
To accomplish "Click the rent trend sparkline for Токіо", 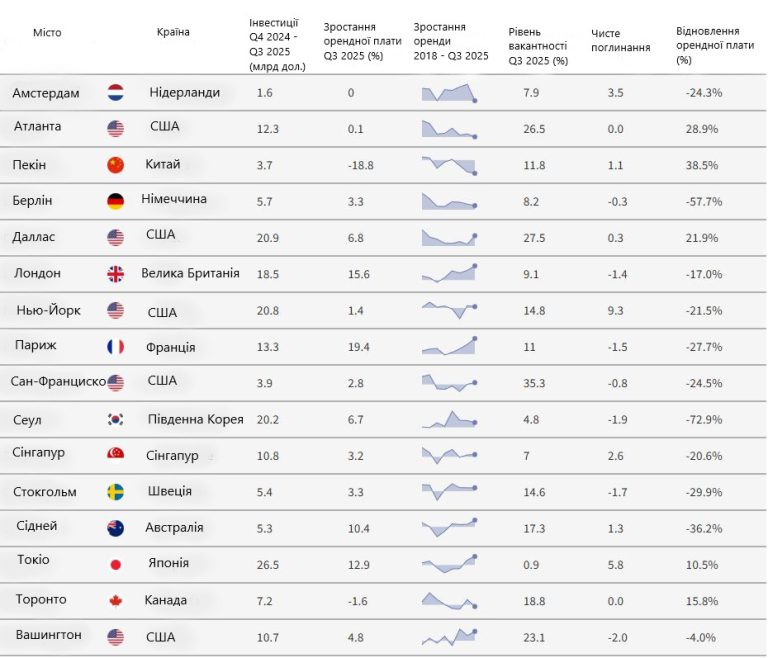I will coord(448,563).
